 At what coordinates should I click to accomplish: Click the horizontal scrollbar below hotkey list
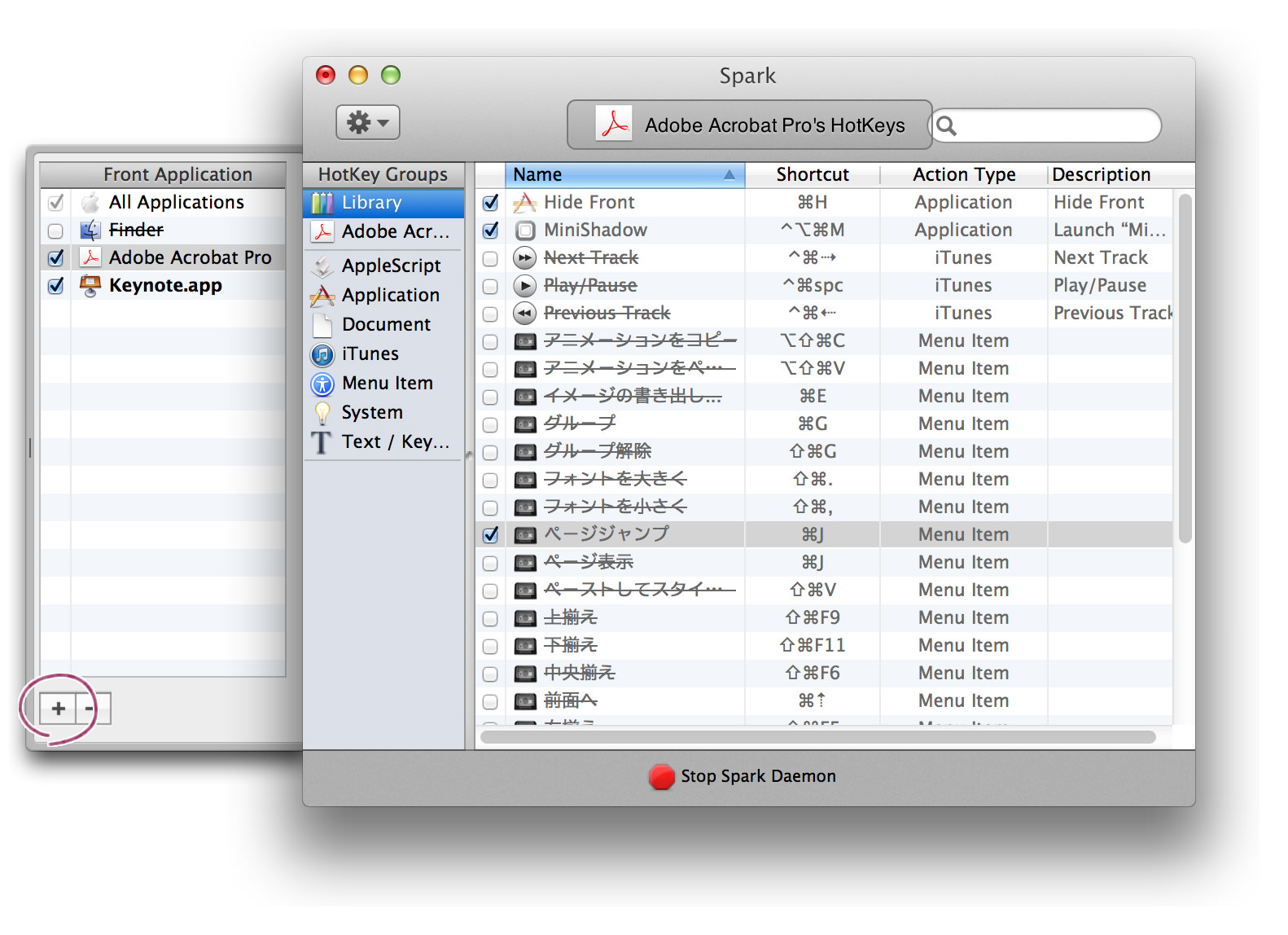(817, 737)
